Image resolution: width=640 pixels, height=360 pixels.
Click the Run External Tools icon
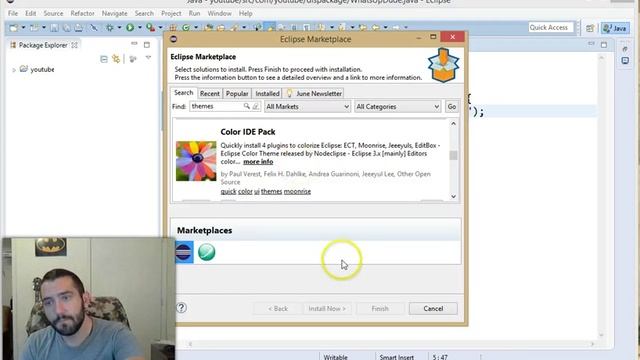pyautogui.click(x=151, y=27)
